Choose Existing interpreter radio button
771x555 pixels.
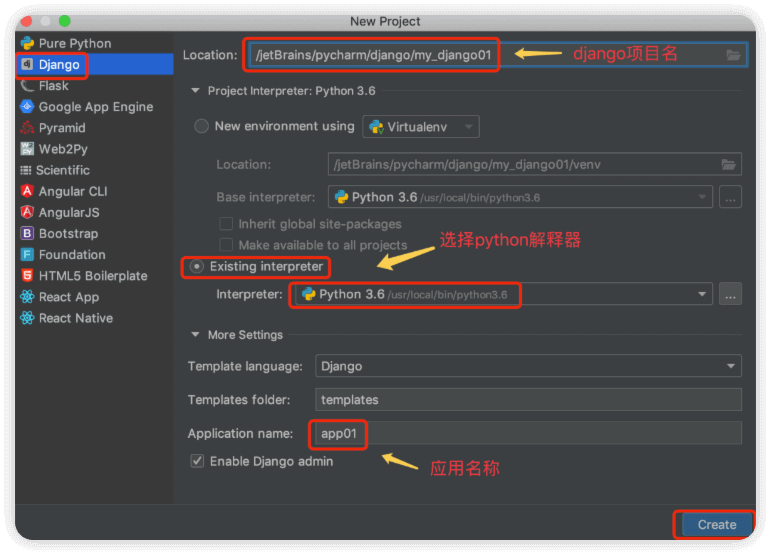click(197, 266)
